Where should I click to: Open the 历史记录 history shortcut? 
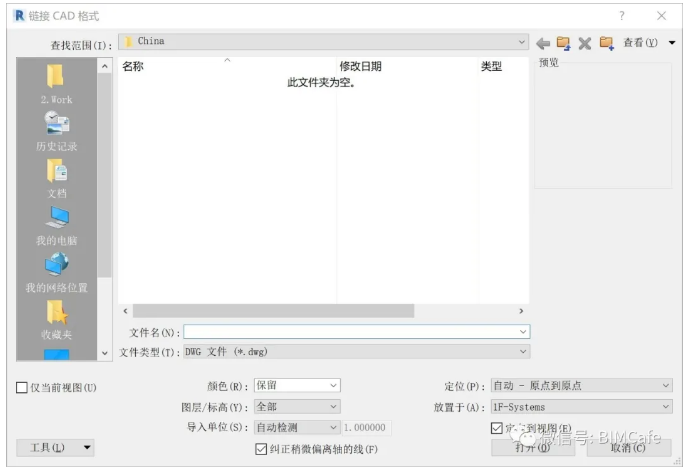tap(56, 131)
